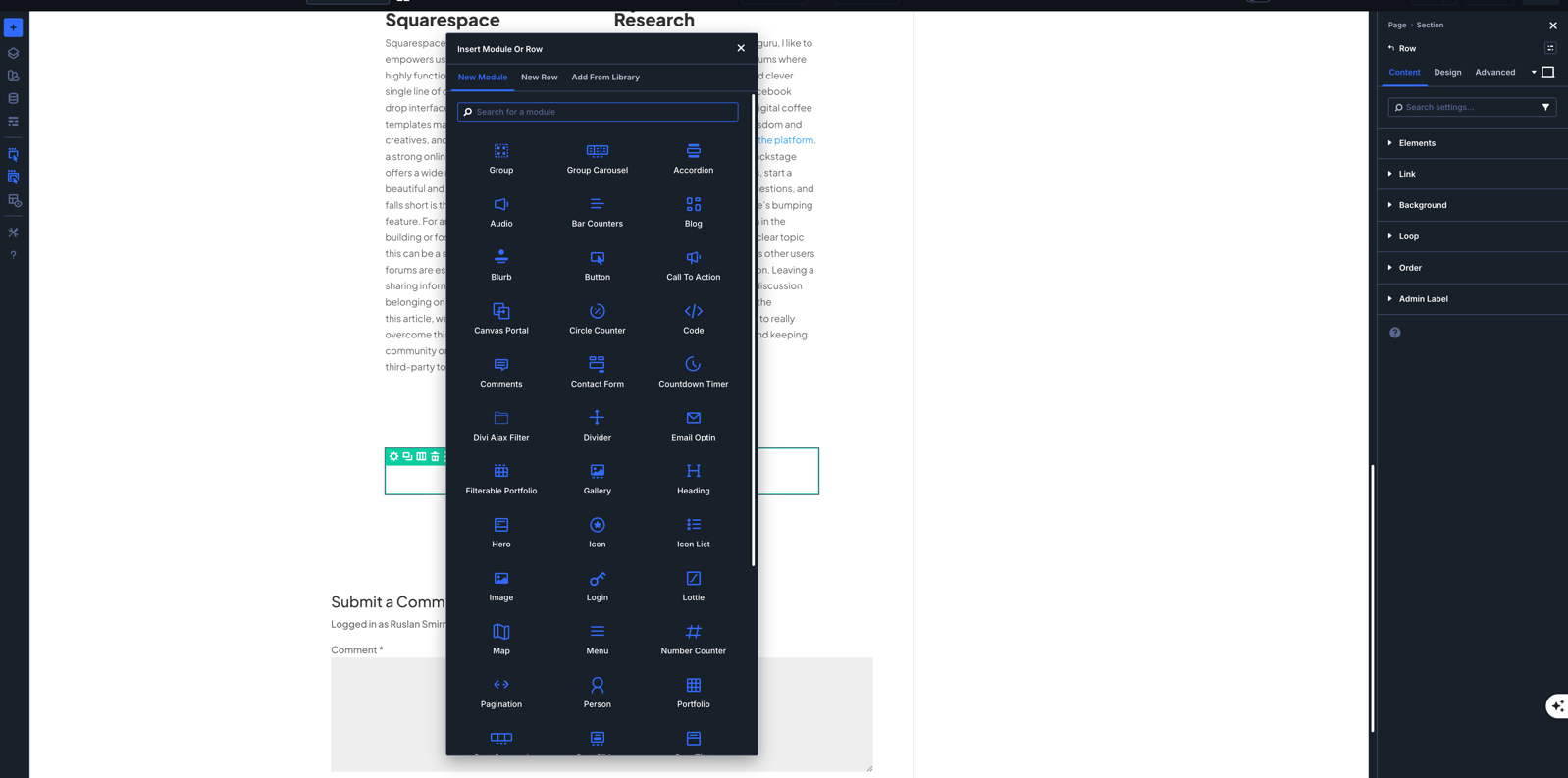Open the responsive view dropdown arrow
The width and height of the screenshot is (1568, 778).
pos(1534,72)
